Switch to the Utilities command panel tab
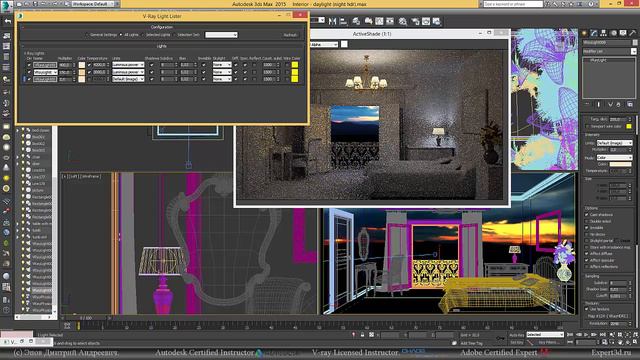This screenshot has width=640, height=360. pyautogui.click(x=632, y=33)
